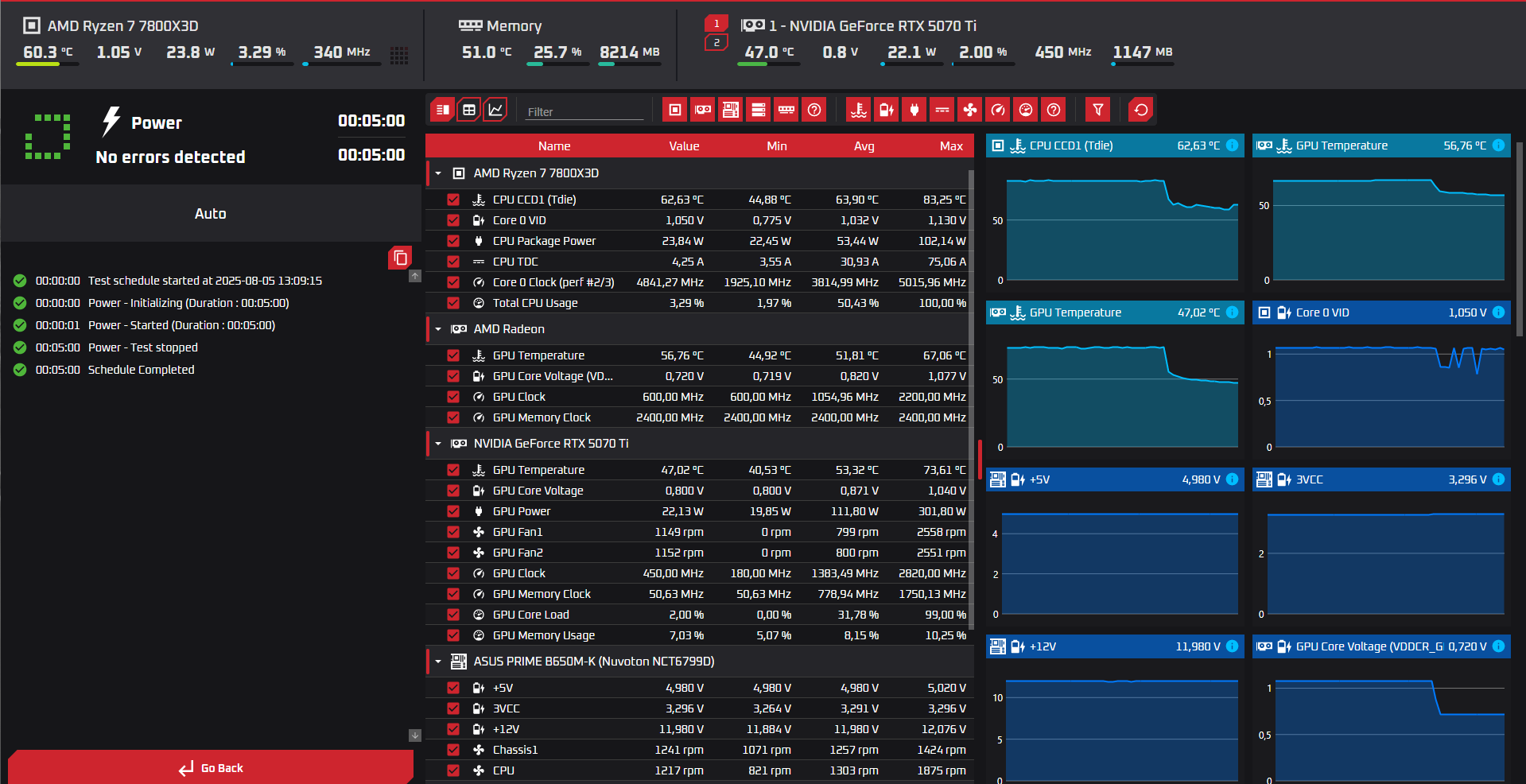Click the red funnel filter icon

1098,110
